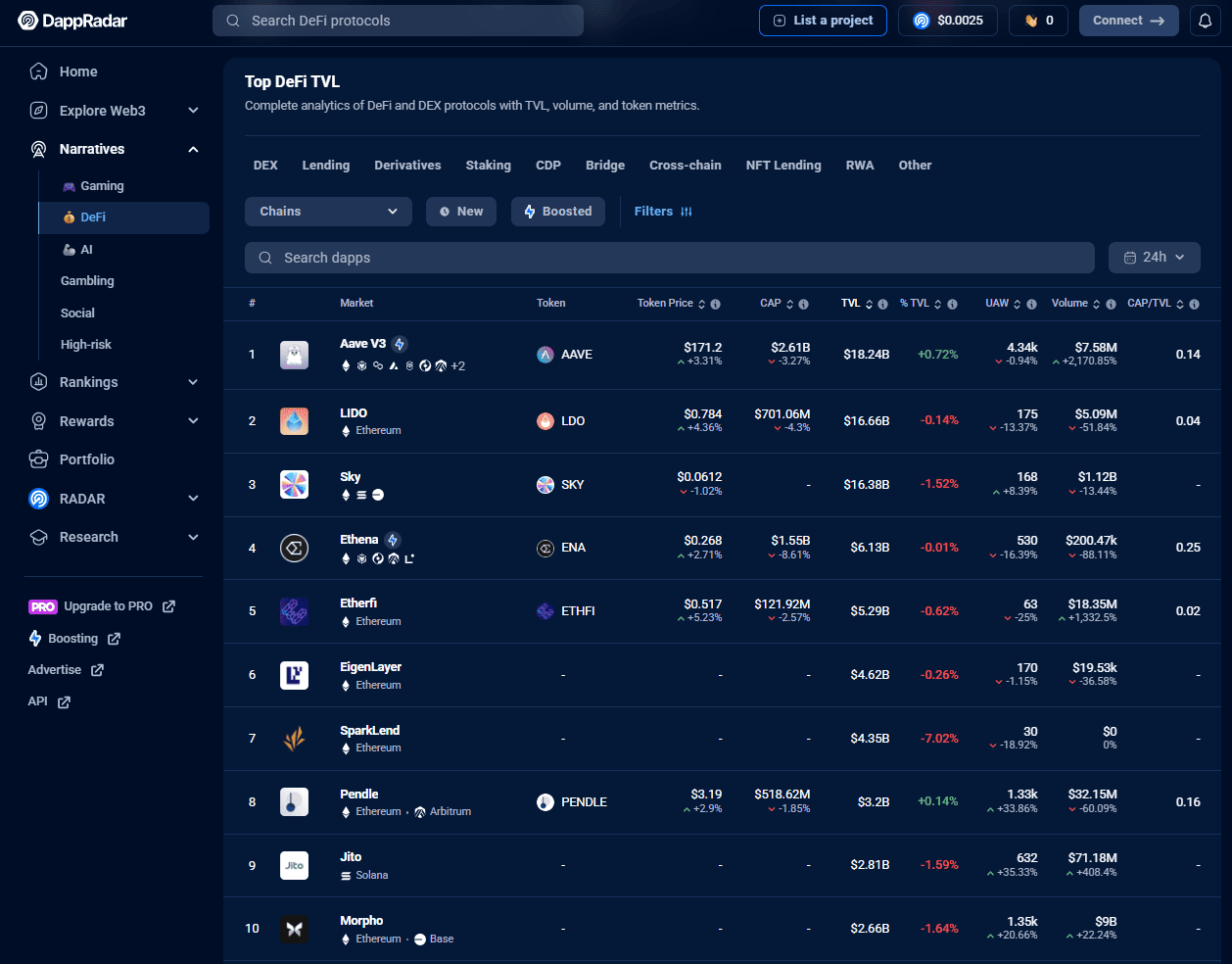This screenshot has width=1232, height=964.
Task: Click the DappRadar logo
Action: coord(72,21)
